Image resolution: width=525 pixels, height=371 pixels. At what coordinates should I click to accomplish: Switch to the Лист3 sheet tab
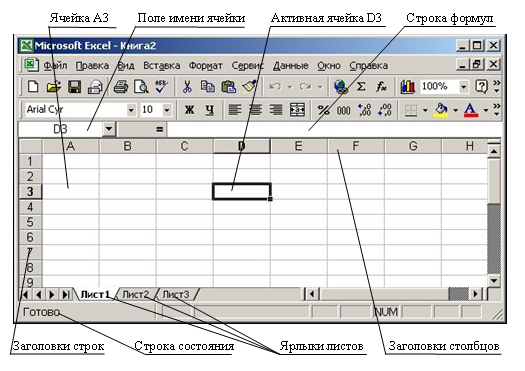176,294
